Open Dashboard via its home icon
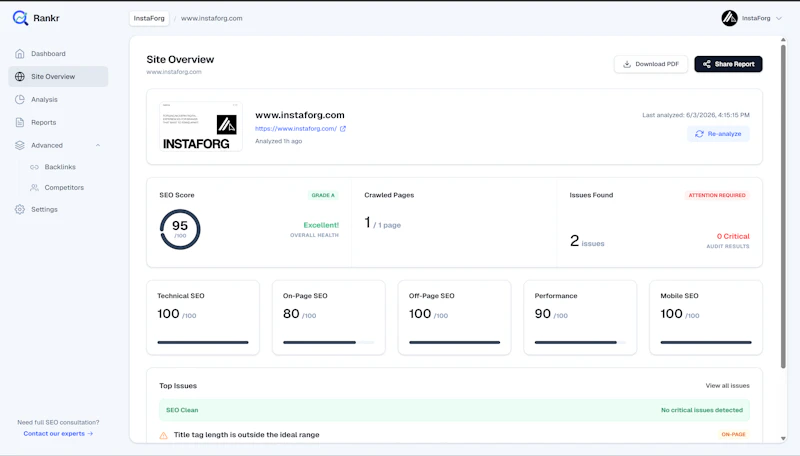 point(20,54)
